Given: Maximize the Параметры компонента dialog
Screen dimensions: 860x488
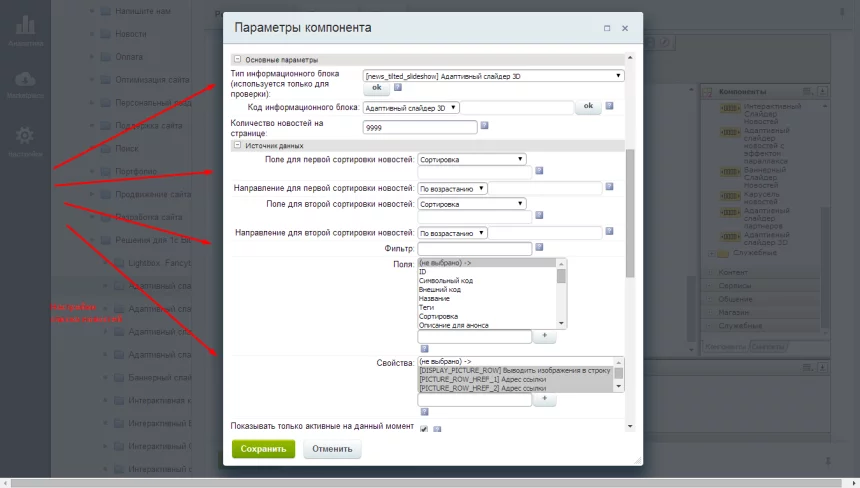Looking at the screenshot, I should 607,28.
